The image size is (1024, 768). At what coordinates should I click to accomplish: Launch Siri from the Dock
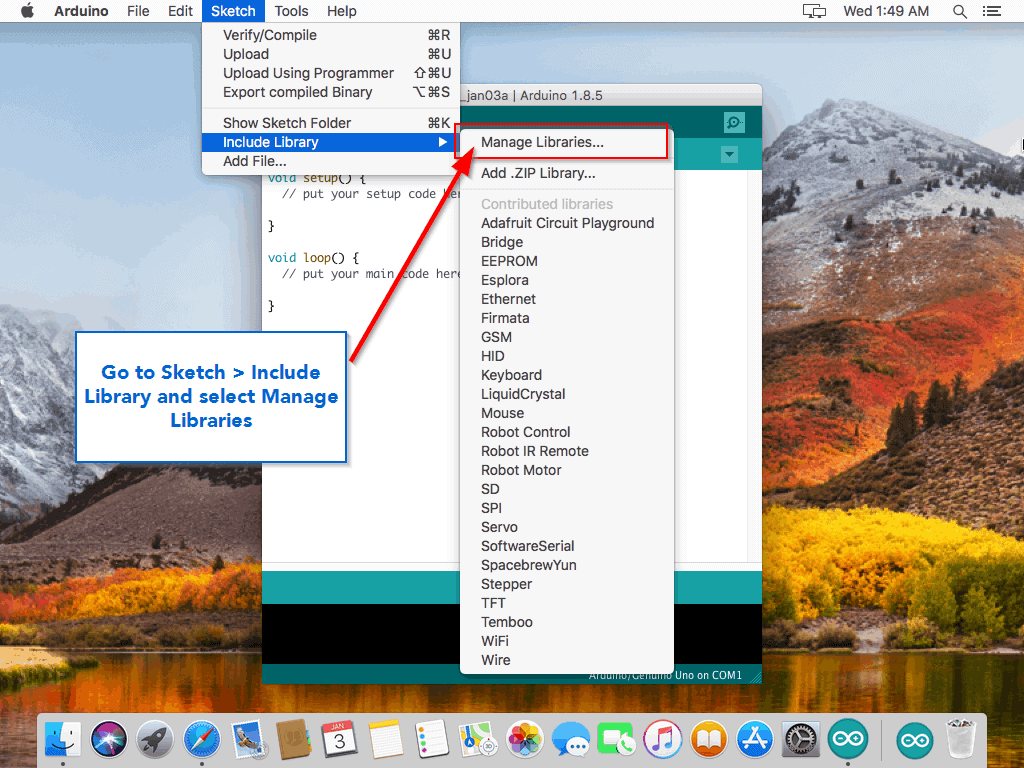[x=109, y=739]
